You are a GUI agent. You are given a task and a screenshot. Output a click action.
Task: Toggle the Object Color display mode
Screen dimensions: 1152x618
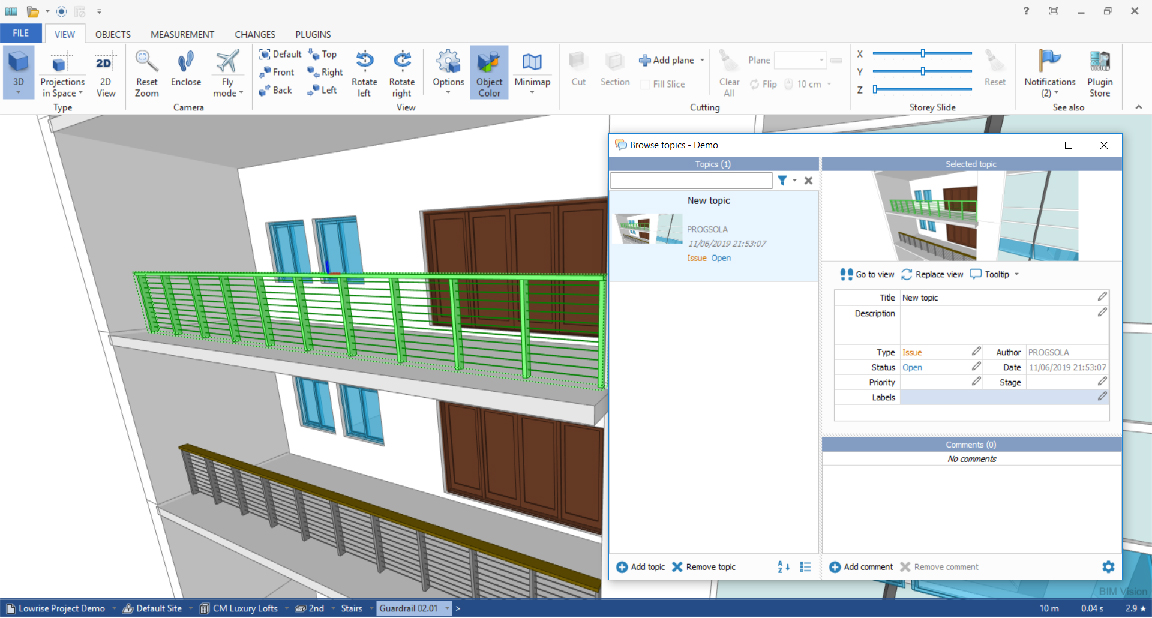coord(488,72)
